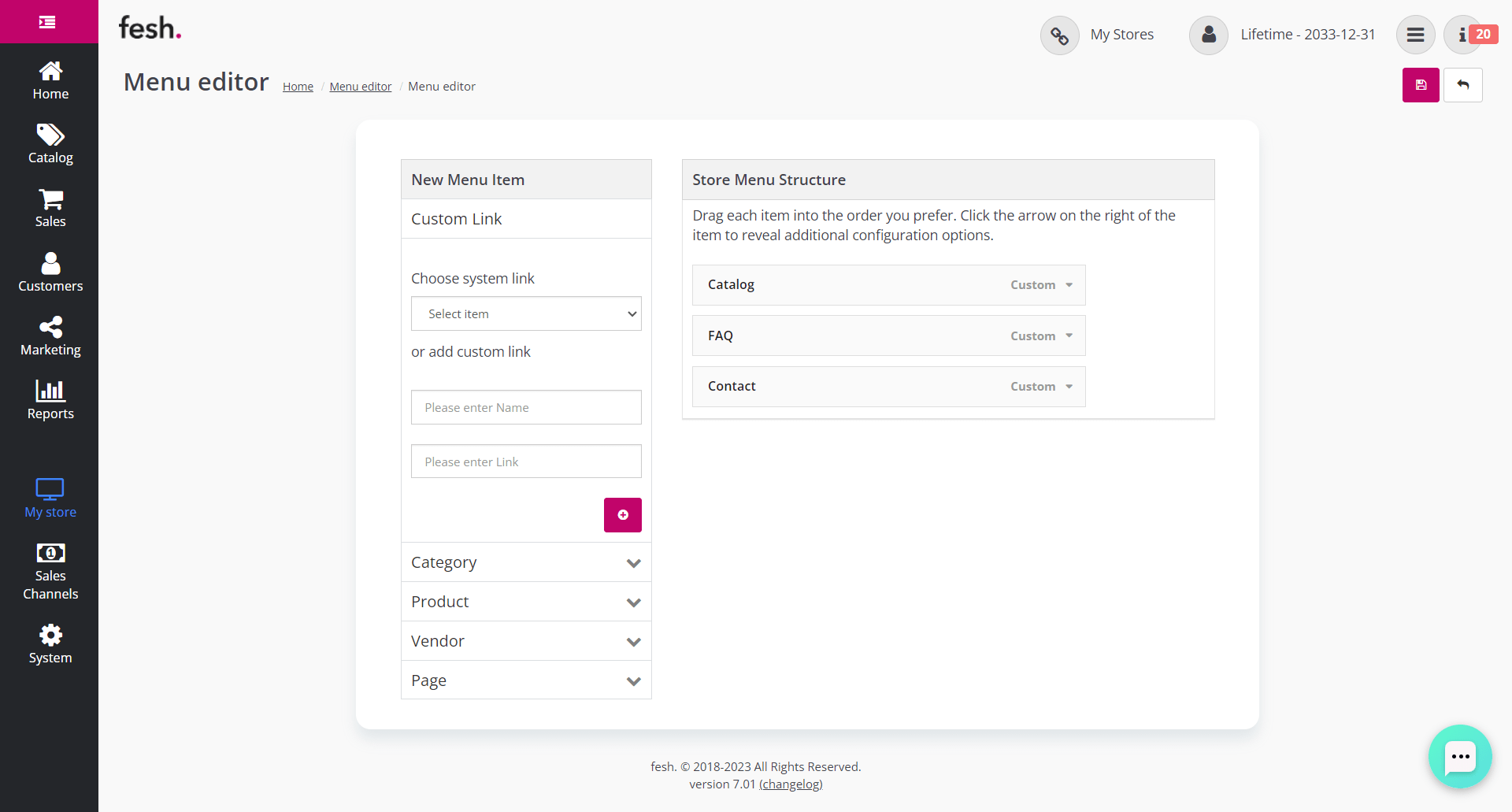Click the save icon button
Image resolution: width=1512 pixels, height=812 pixels.
1421,85
